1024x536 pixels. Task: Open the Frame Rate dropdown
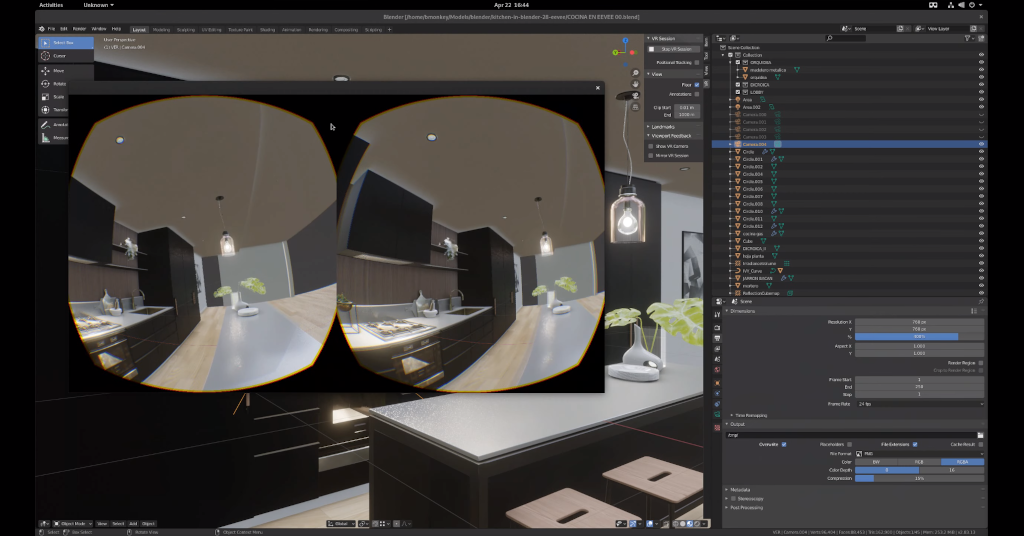[920, 404]
